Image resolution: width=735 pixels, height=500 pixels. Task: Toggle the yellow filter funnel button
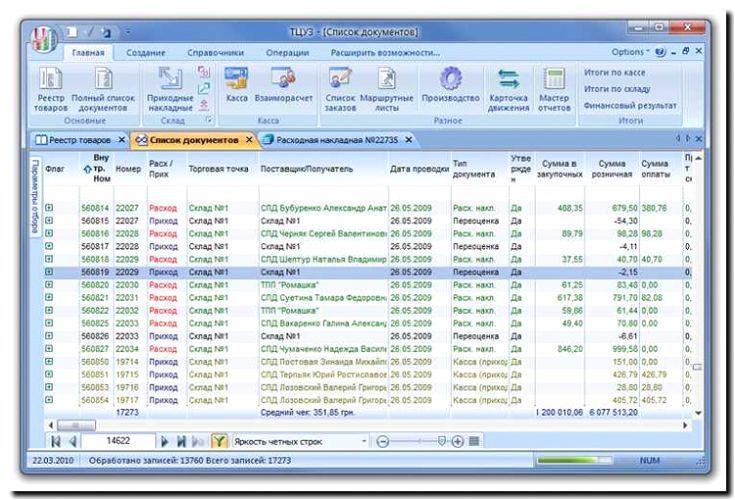pyautogui.click(x=220, y=440)
